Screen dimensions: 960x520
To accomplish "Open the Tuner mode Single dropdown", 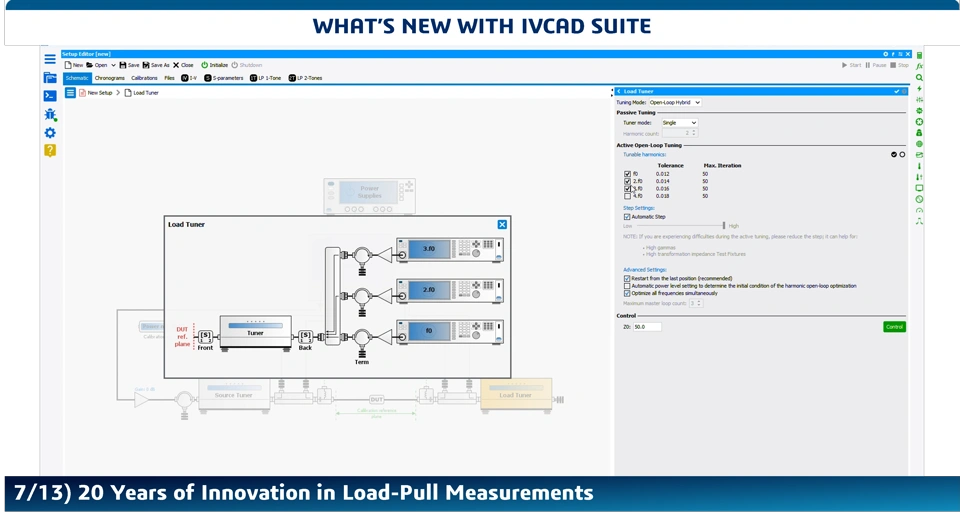I will (x=679, y=123).
